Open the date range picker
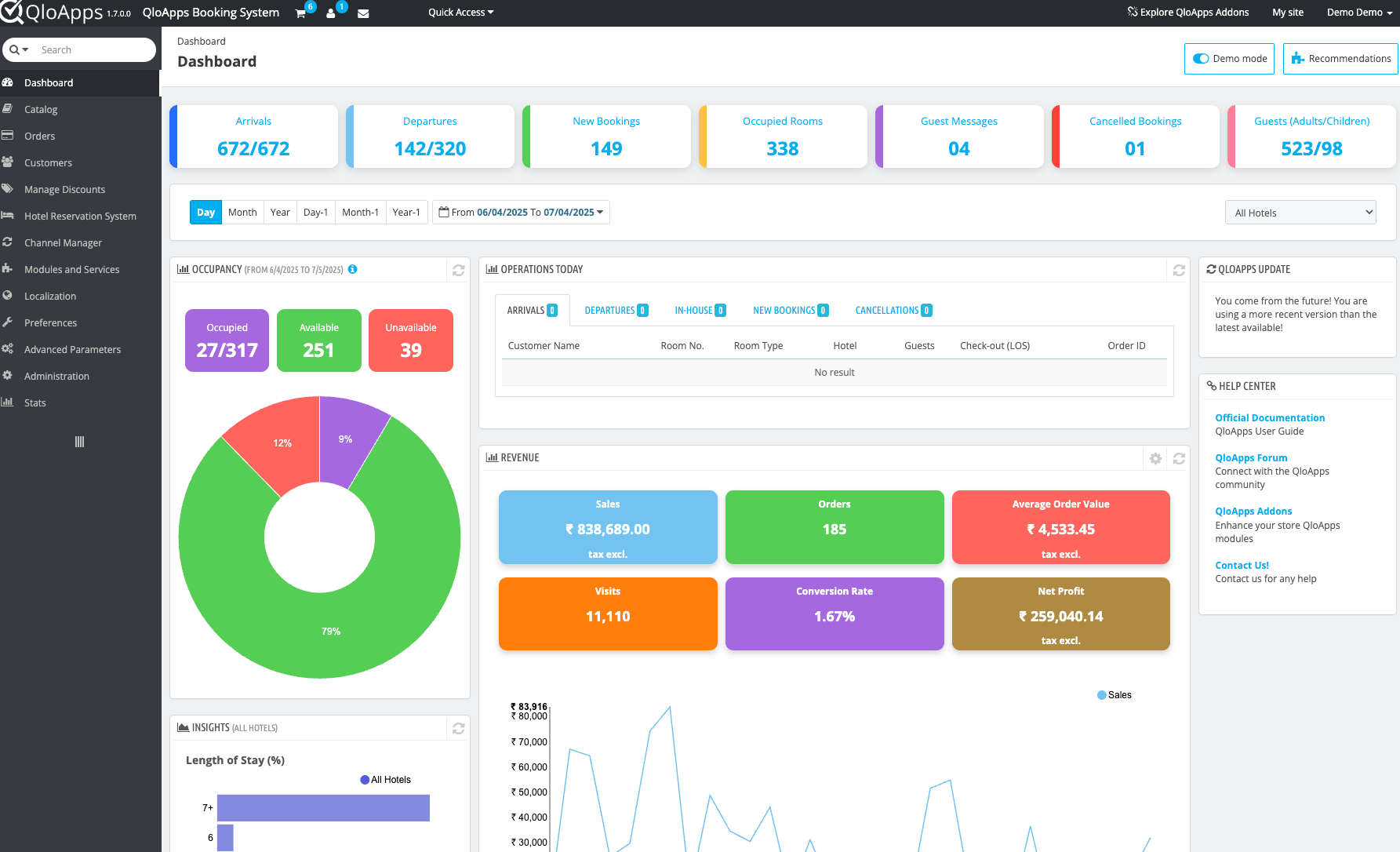 (x=521, y=213)
